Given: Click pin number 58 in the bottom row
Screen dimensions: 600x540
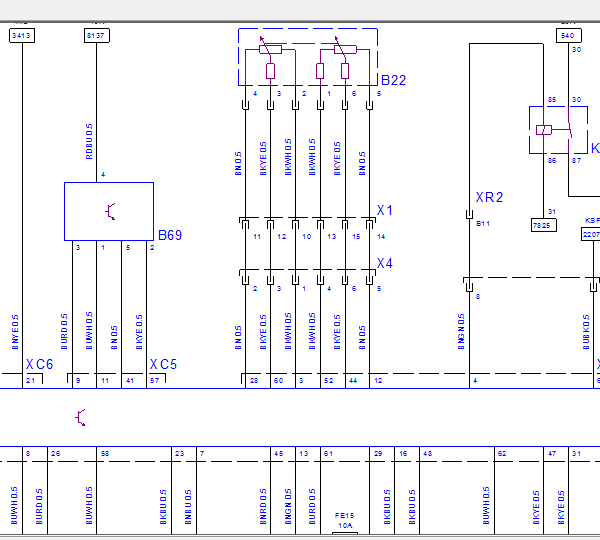Looking at the screenshot, I should pyautogui.click(x=105, y=454).
